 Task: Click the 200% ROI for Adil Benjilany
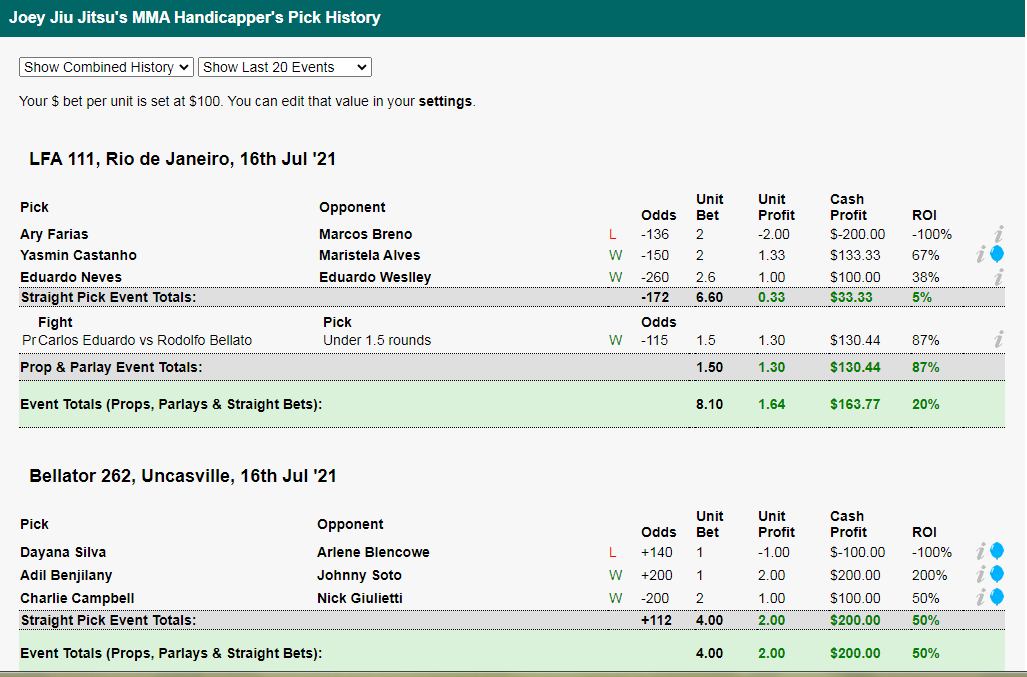click(929, 575)
